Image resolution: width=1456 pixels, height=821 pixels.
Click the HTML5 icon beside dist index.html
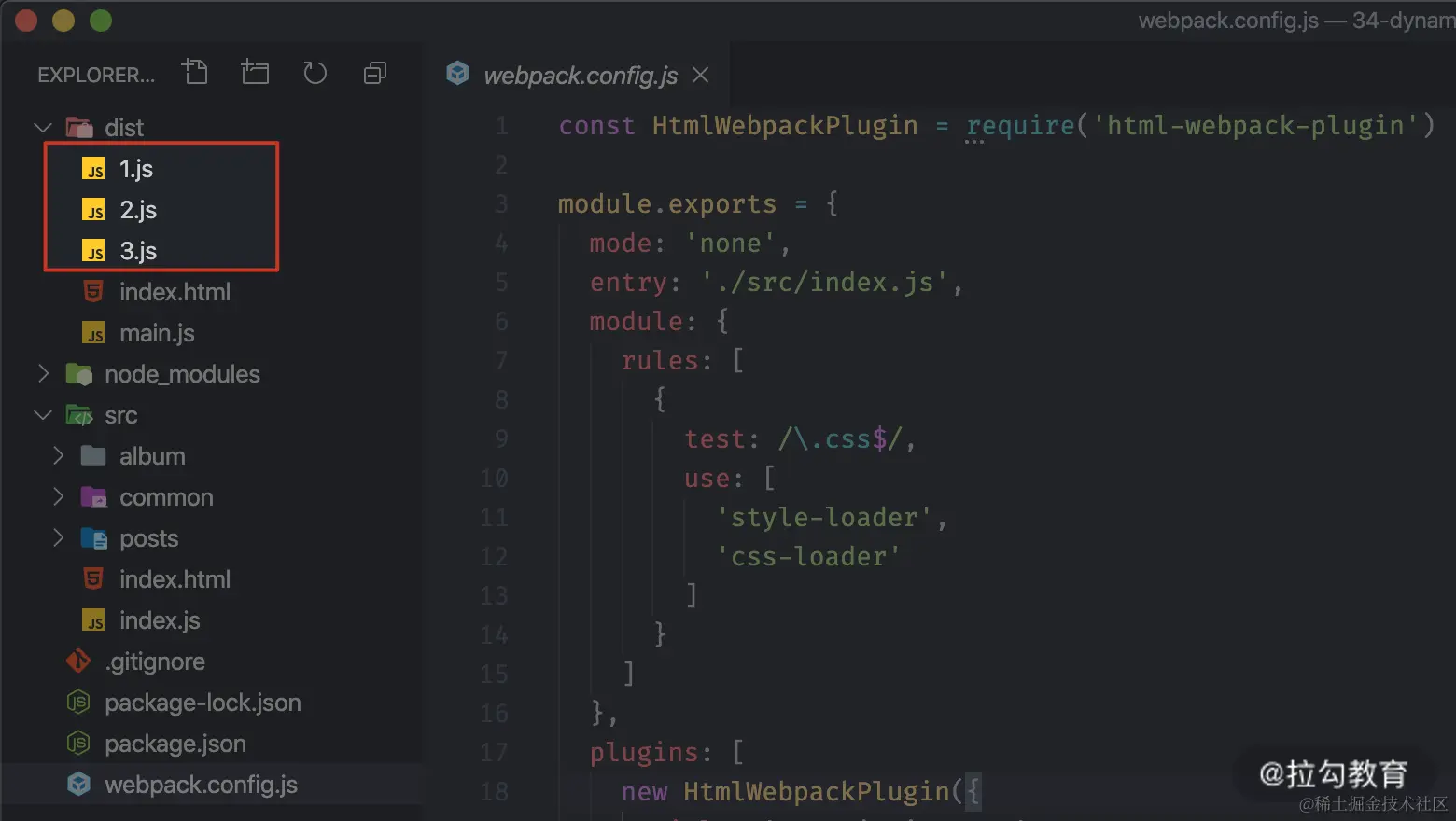coord(93,292)
